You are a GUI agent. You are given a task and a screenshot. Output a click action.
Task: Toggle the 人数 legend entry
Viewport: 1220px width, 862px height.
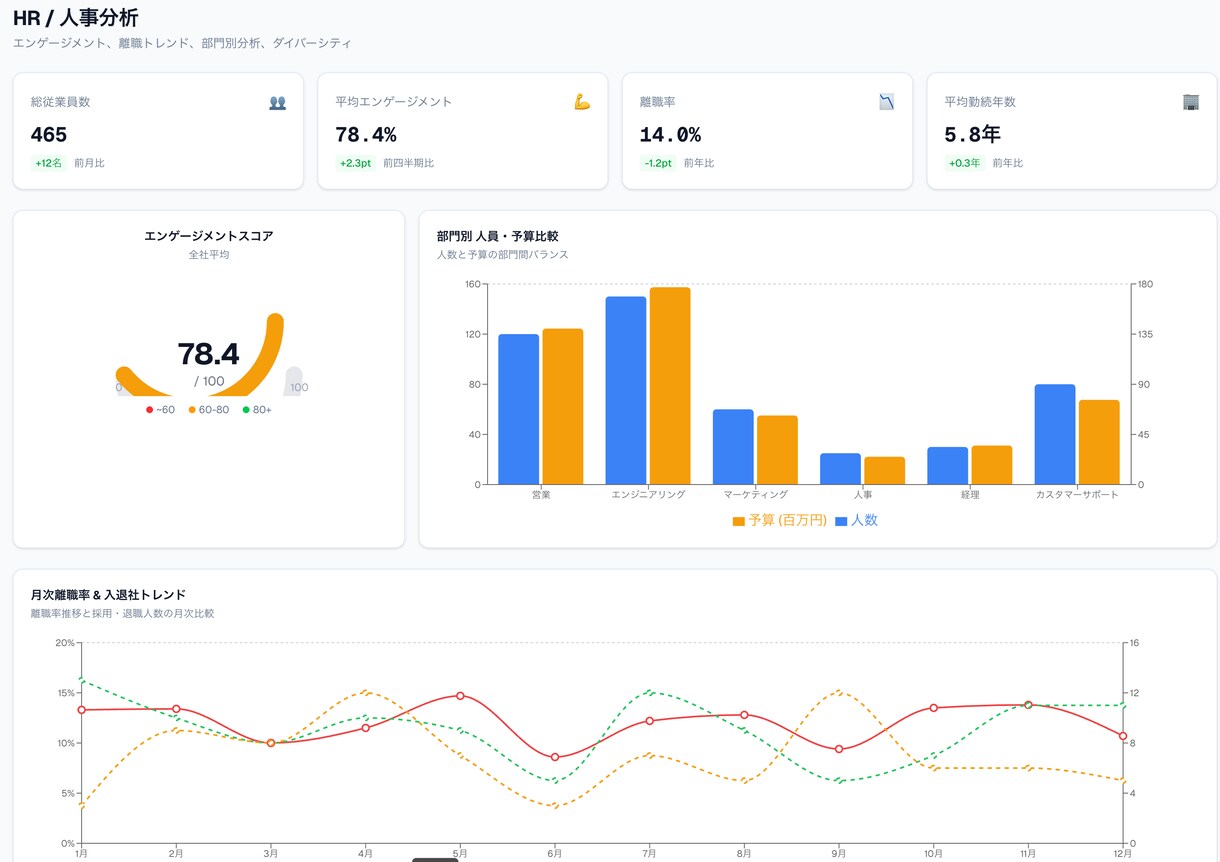(857, 521)
